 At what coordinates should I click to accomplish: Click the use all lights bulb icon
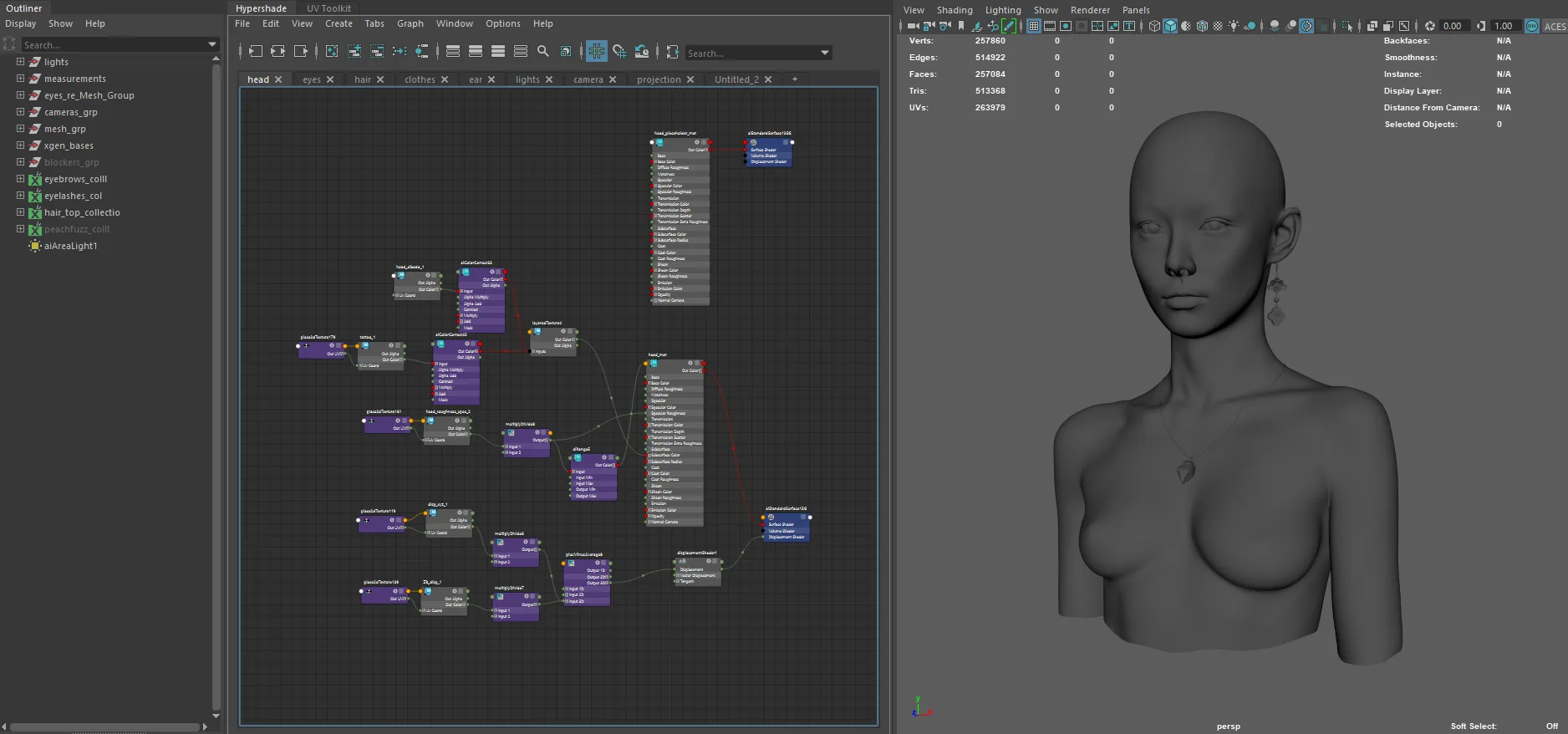[1234, 26]
